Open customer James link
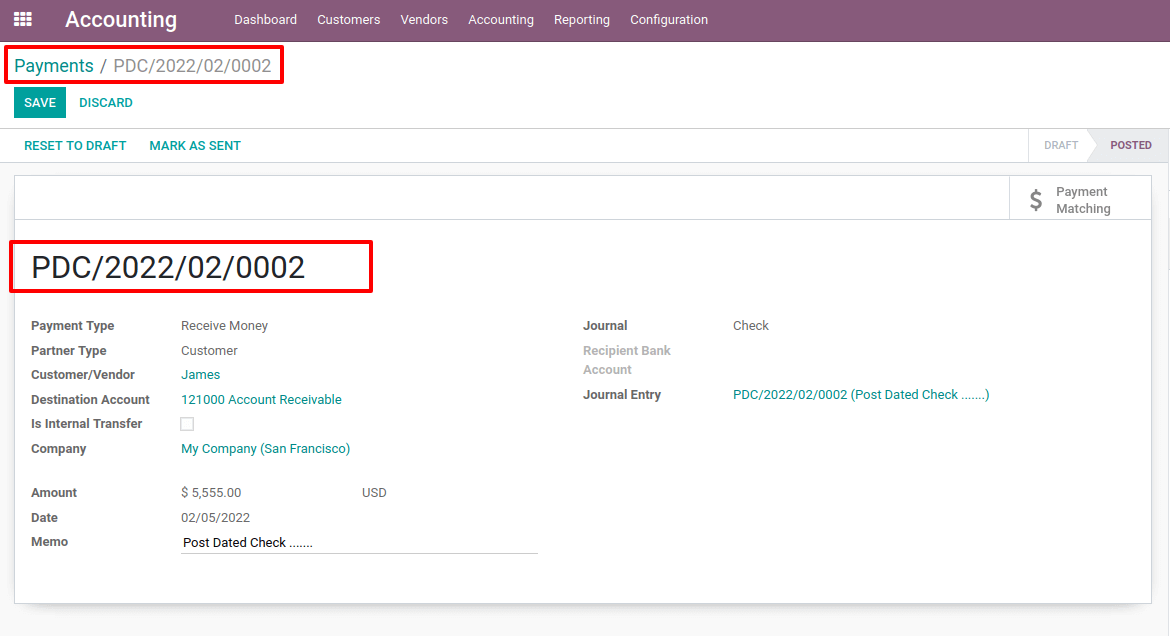 click(201, 375)
